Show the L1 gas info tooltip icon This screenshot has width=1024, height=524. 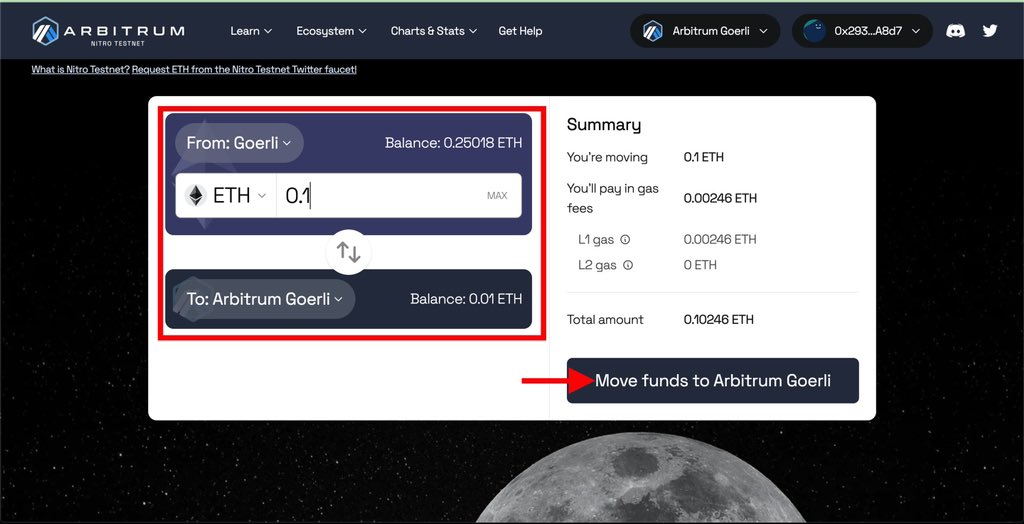pos(625,240)
